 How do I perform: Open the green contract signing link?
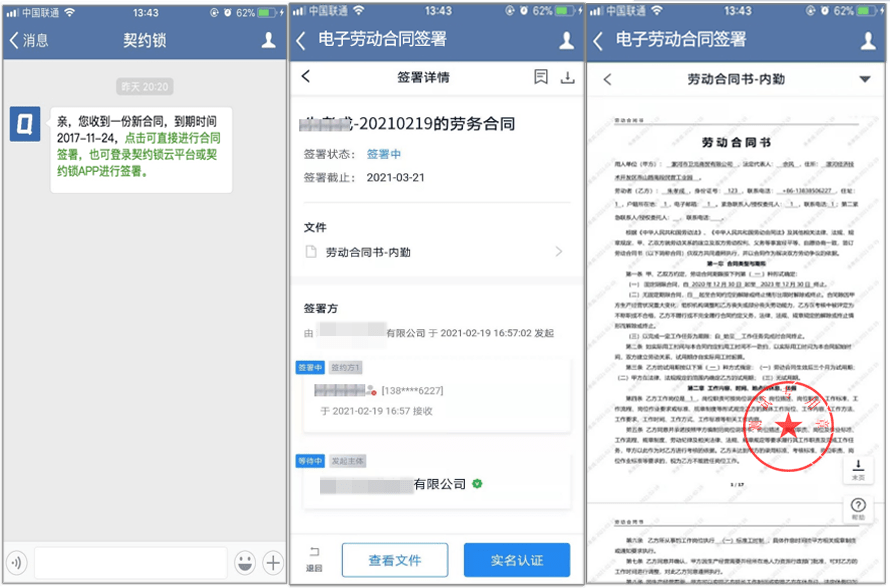tap(139, 154)
